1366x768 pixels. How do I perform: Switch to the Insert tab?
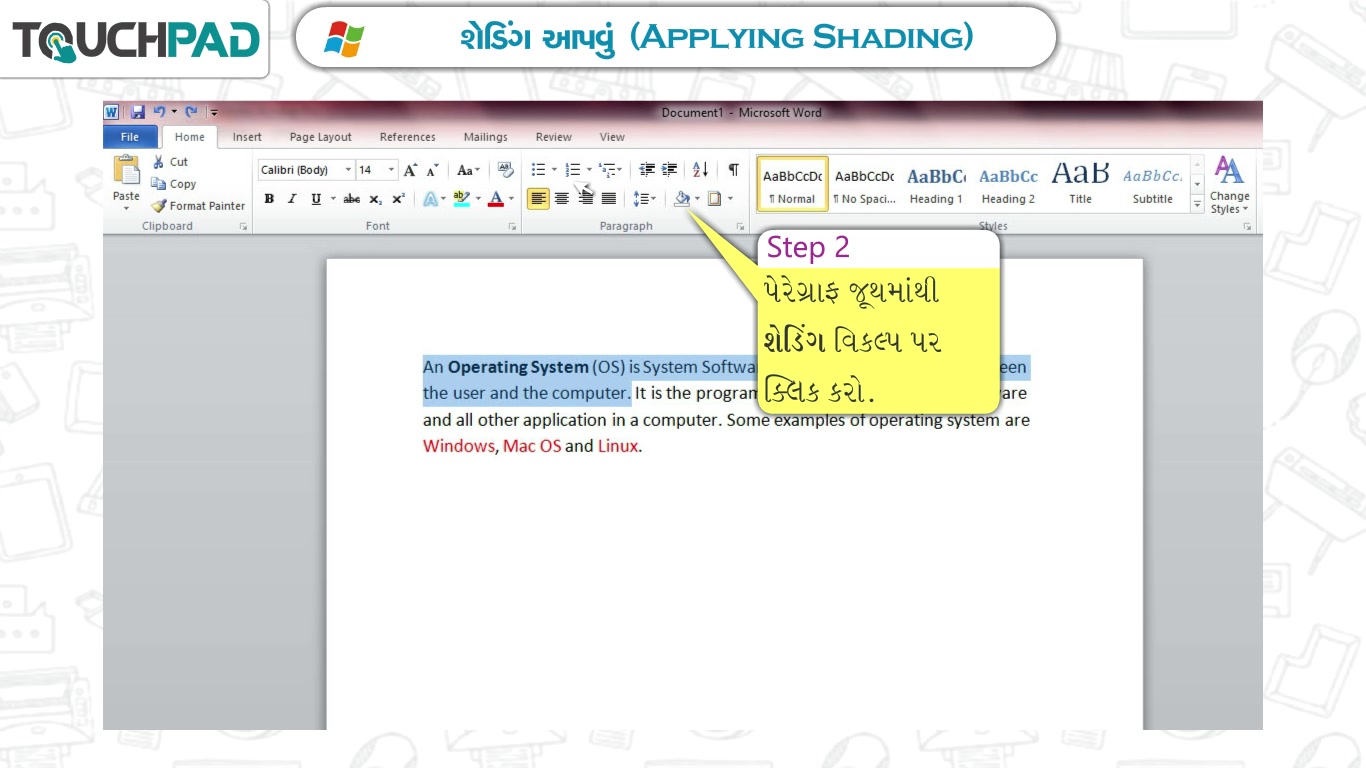click(247, 137)
